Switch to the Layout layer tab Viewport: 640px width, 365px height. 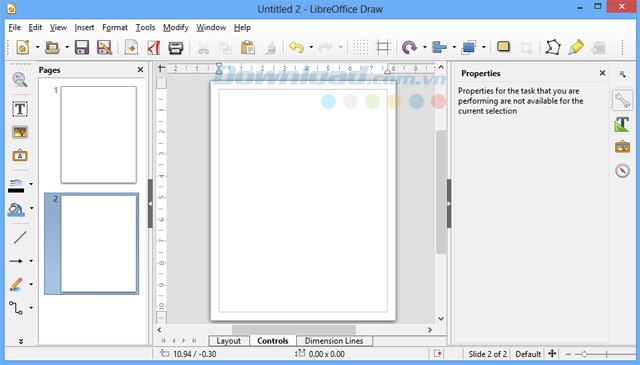[x=229, y=341]
